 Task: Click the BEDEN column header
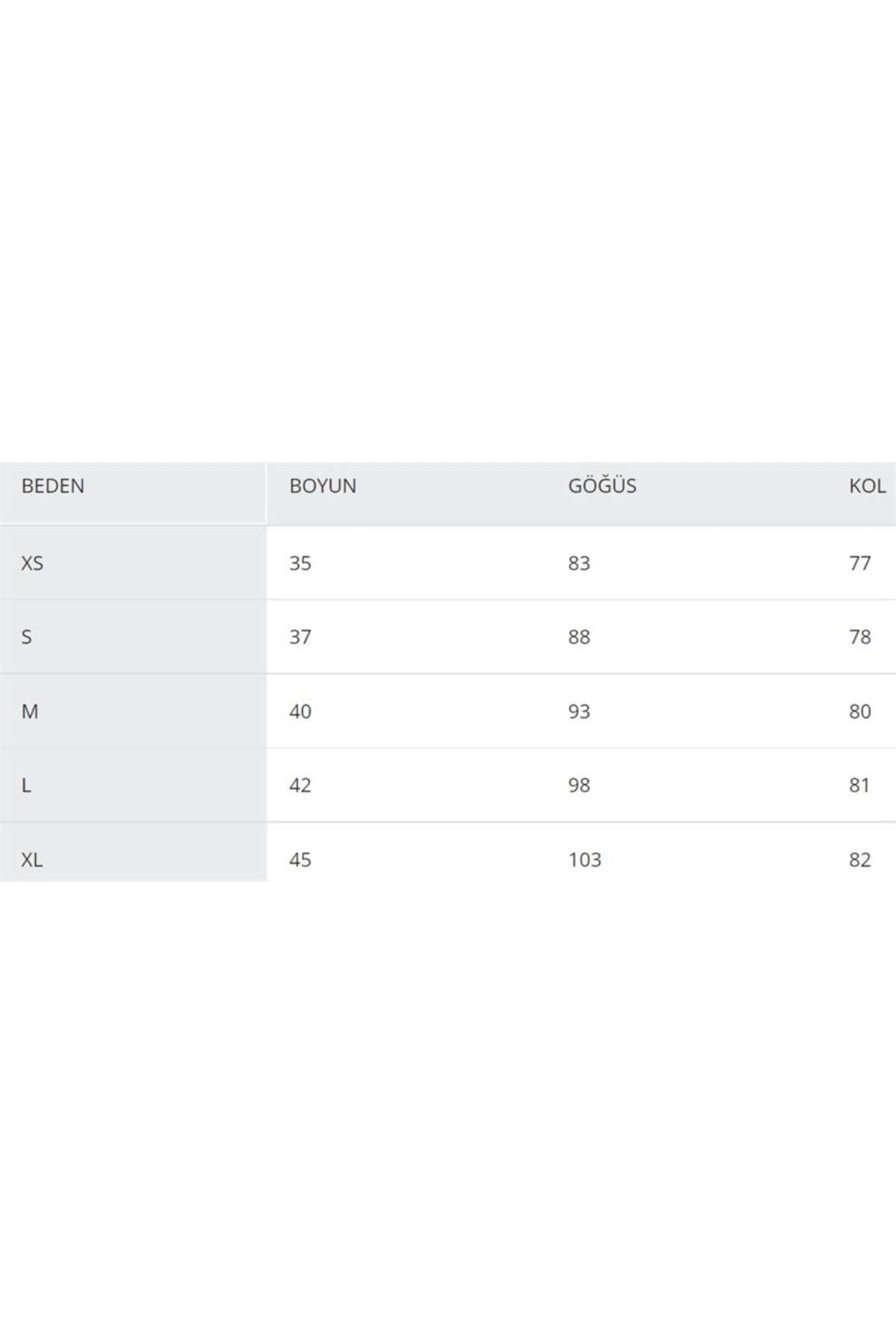point(53,486)
